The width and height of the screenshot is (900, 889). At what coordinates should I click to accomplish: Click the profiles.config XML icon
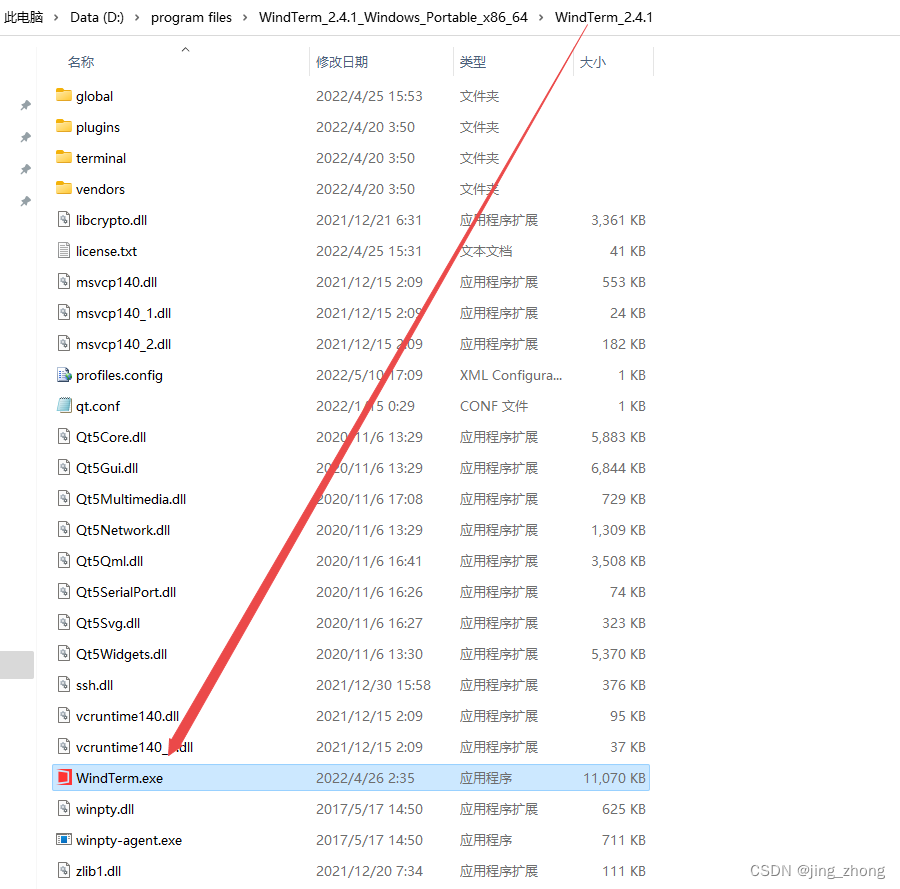(64, 375)
